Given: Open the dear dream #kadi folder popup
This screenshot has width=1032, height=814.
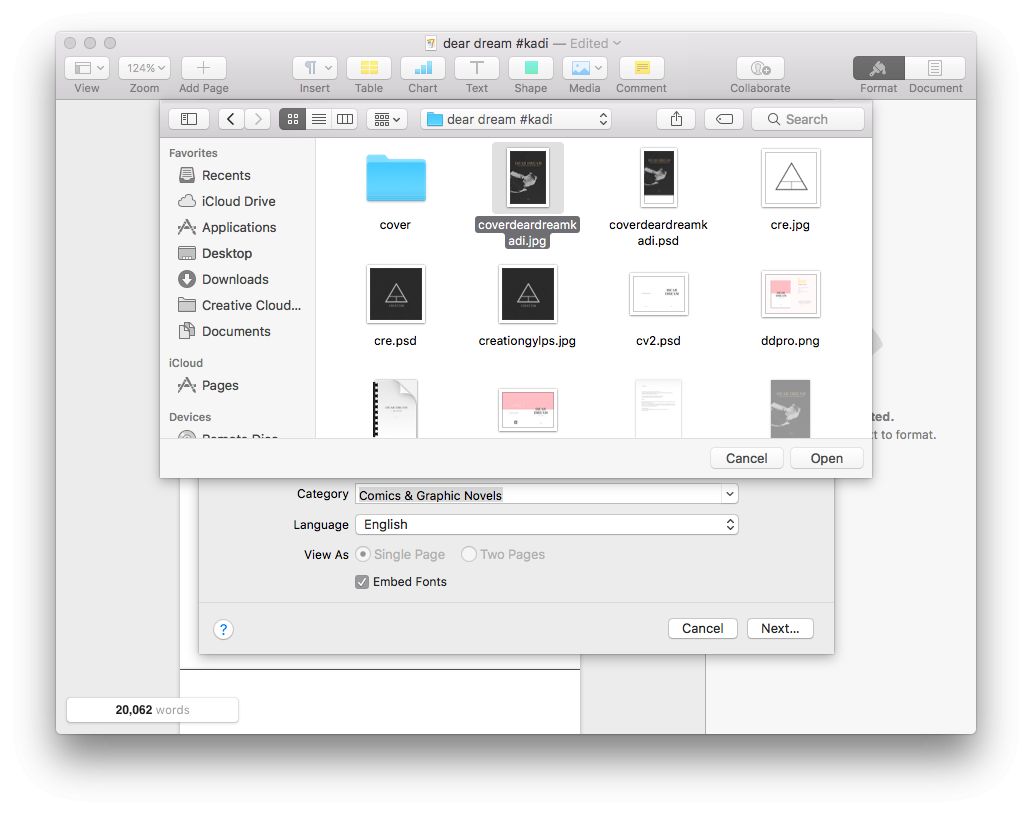Looking at the screenshot, I should click(x=516, y=119).
